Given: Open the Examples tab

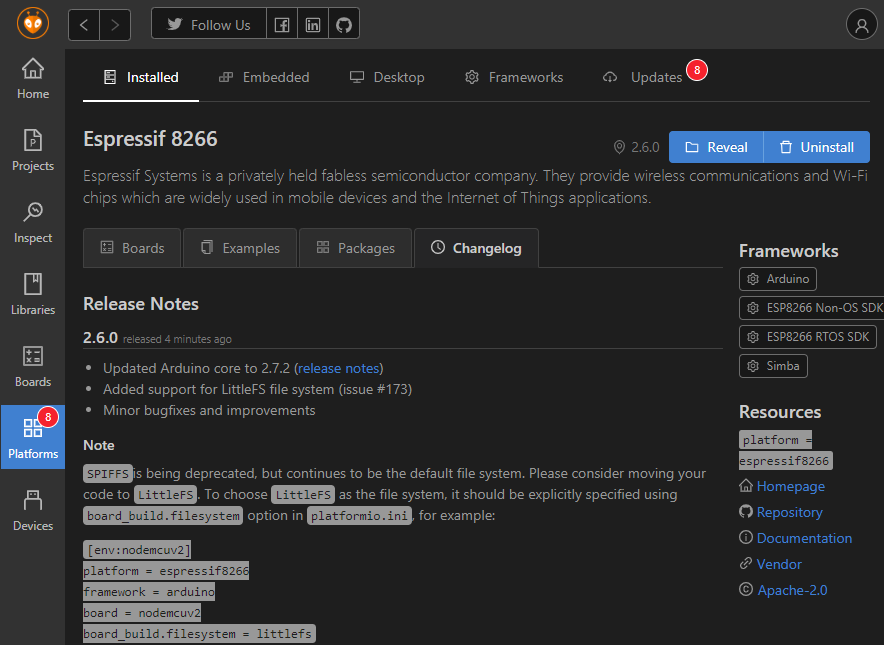Looking at the screenshot, I should (x=240, y=248).
